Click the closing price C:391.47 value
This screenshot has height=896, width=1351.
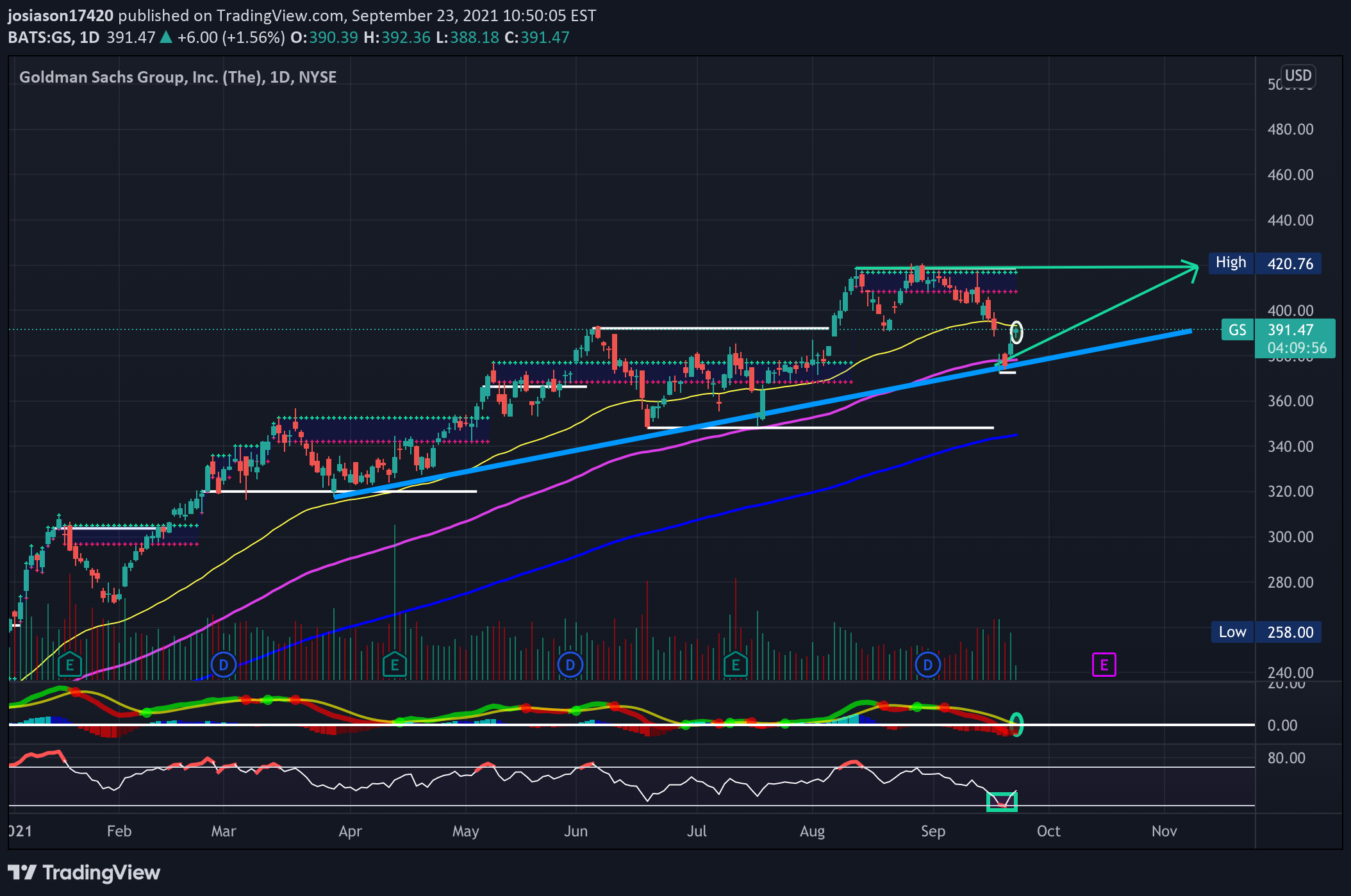[x=537, y=37]
